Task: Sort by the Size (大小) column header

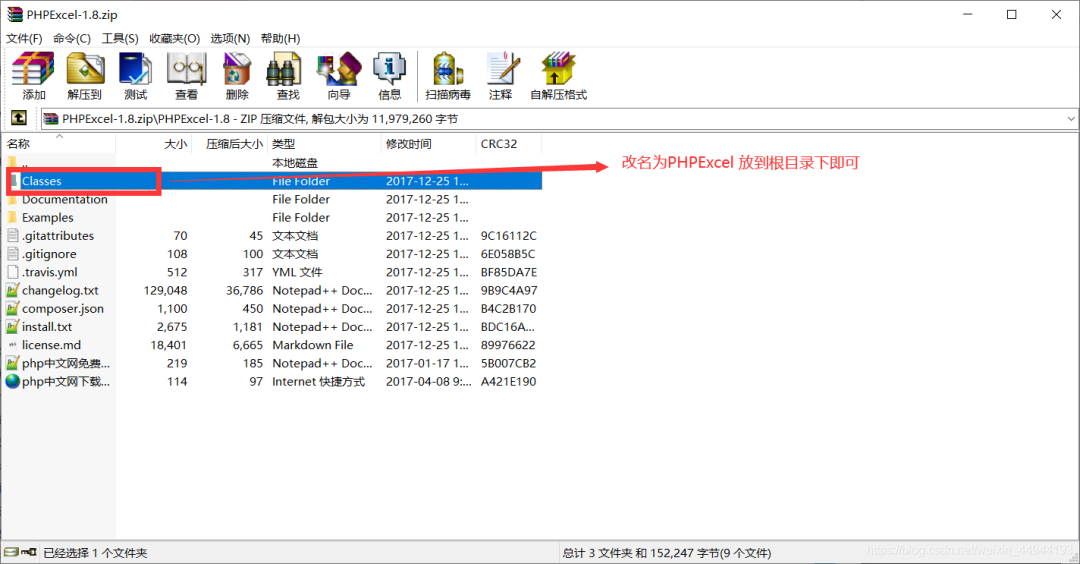Action: click(154, 144)
